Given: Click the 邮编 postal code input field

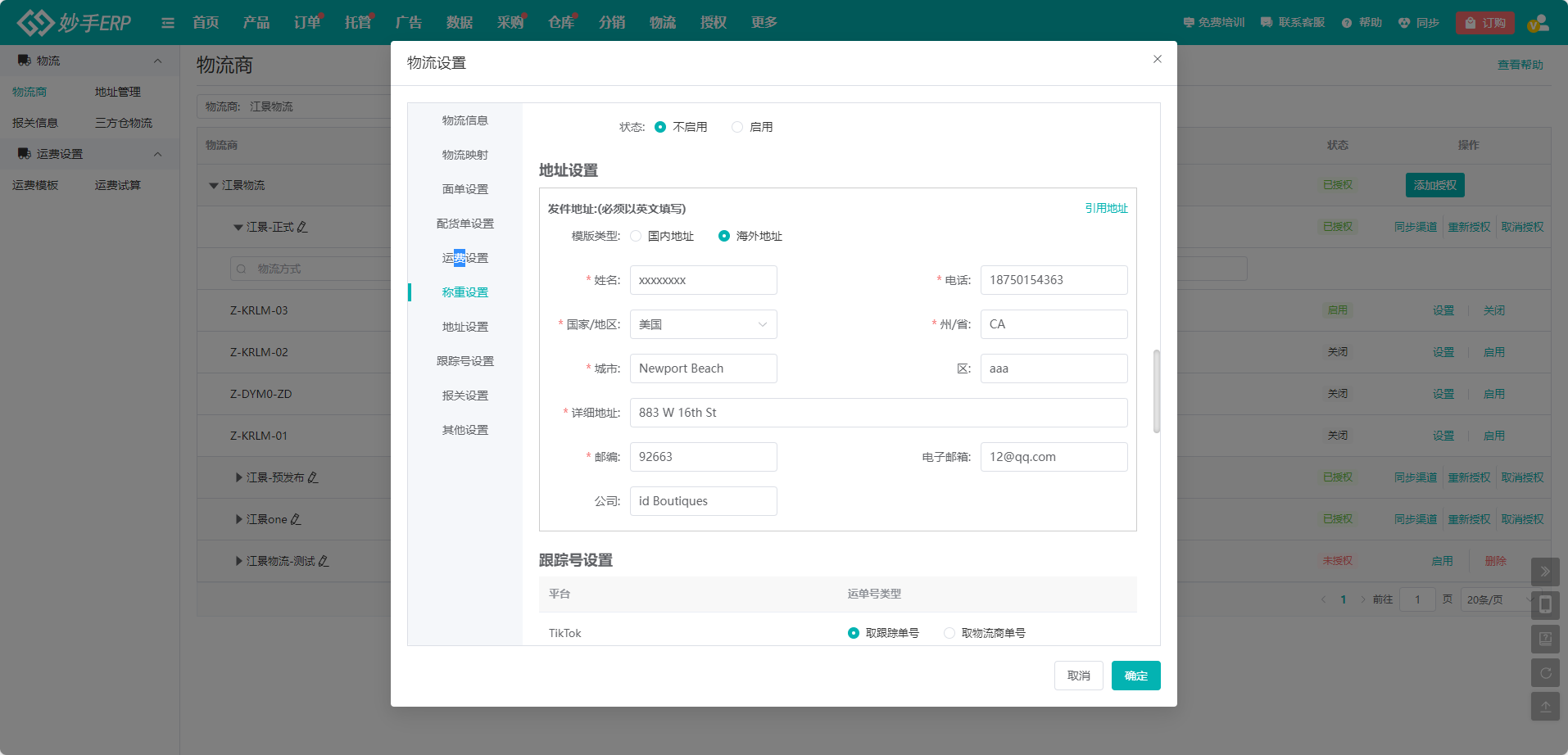Looking at the screenshot, I should (x=703, y=456).
